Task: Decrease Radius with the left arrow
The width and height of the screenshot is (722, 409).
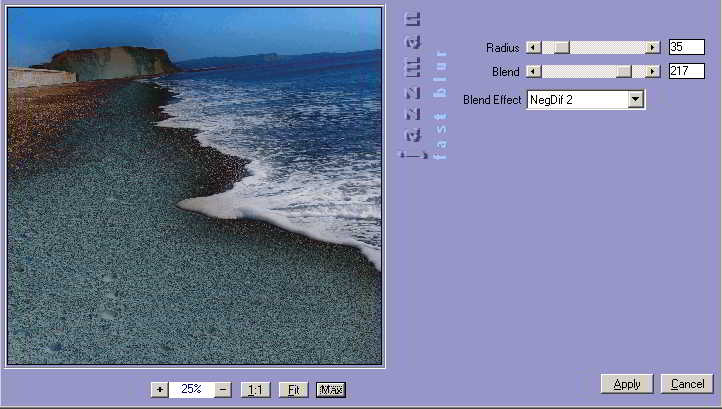Action: point(533,47)
